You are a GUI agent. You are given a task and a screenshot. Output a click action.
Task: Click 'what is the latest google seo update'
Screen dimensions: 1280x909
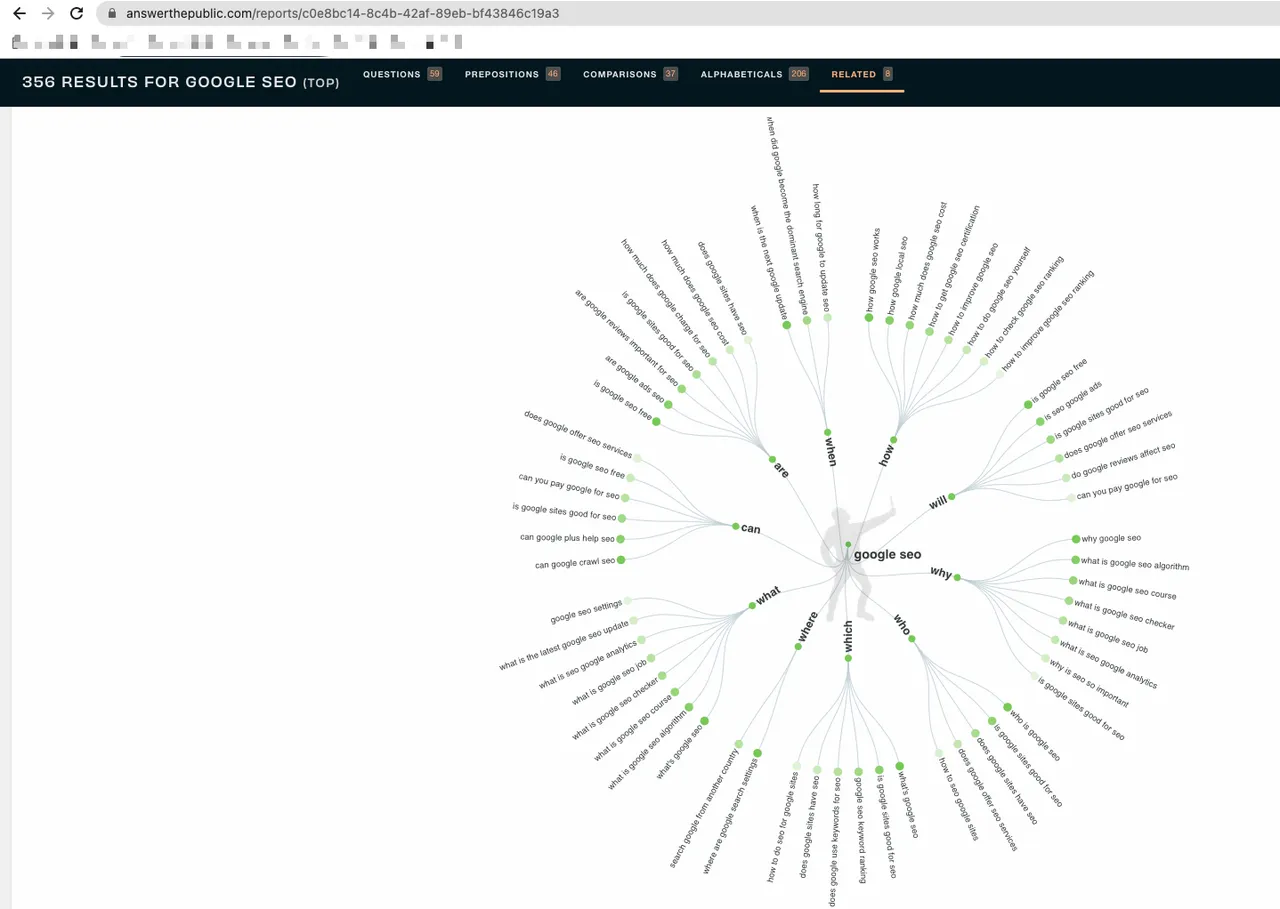pos(565,646)
